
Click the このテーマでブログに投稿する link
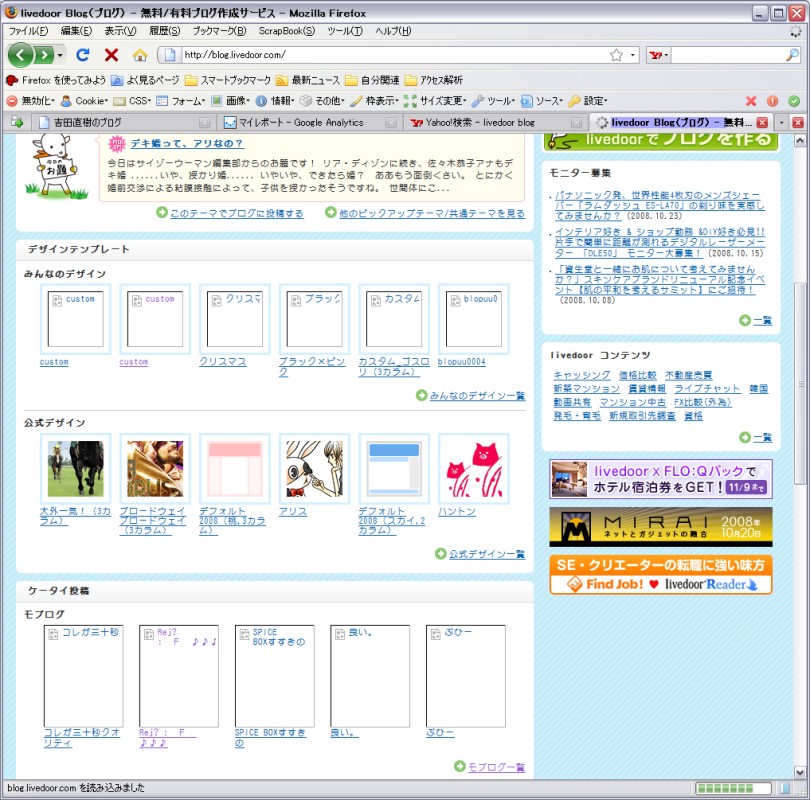[x=237, y=213]
